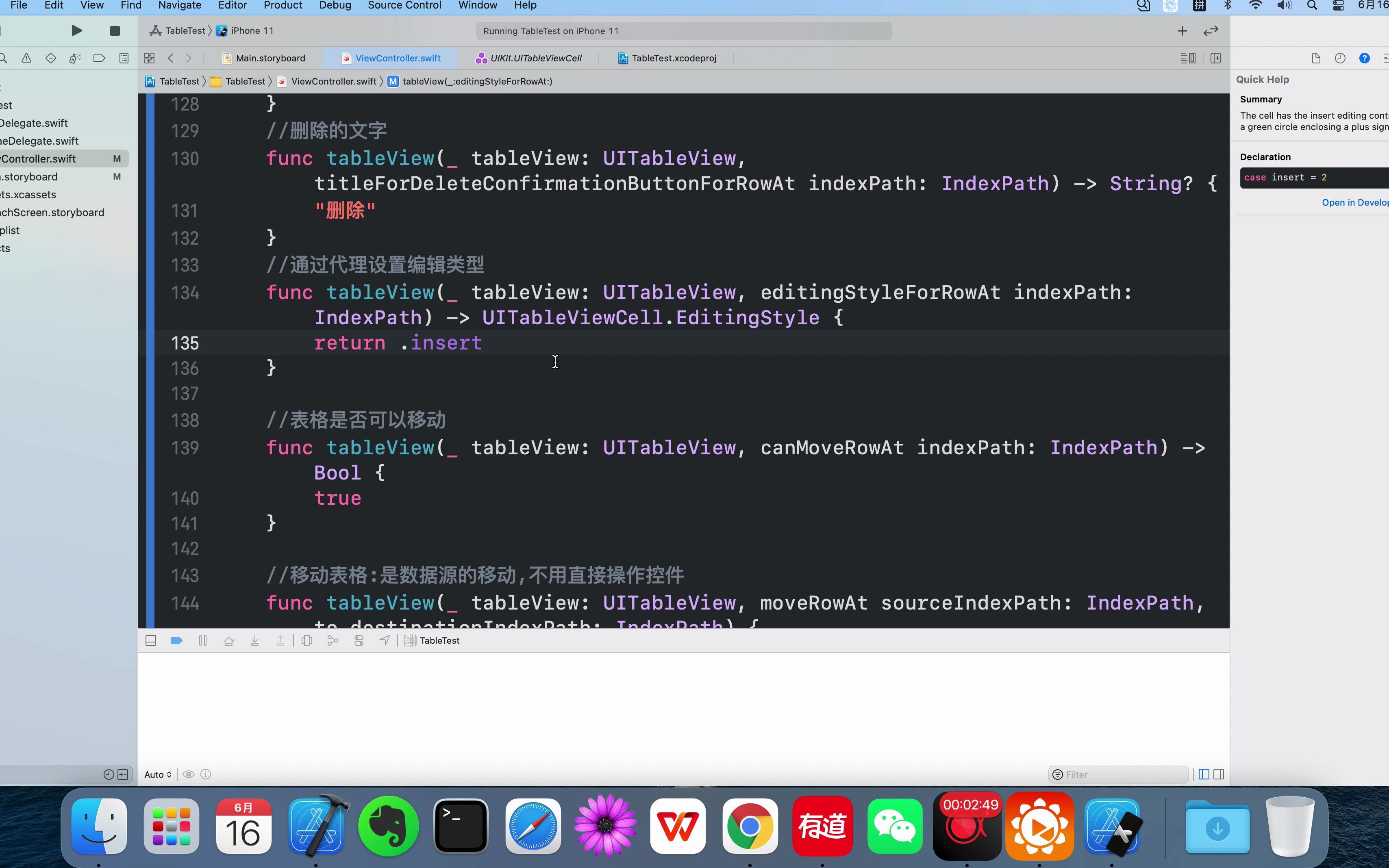The width and height of the screenshot is (1389, 868).
Task: Stop the running app
Action: point(114,30)
